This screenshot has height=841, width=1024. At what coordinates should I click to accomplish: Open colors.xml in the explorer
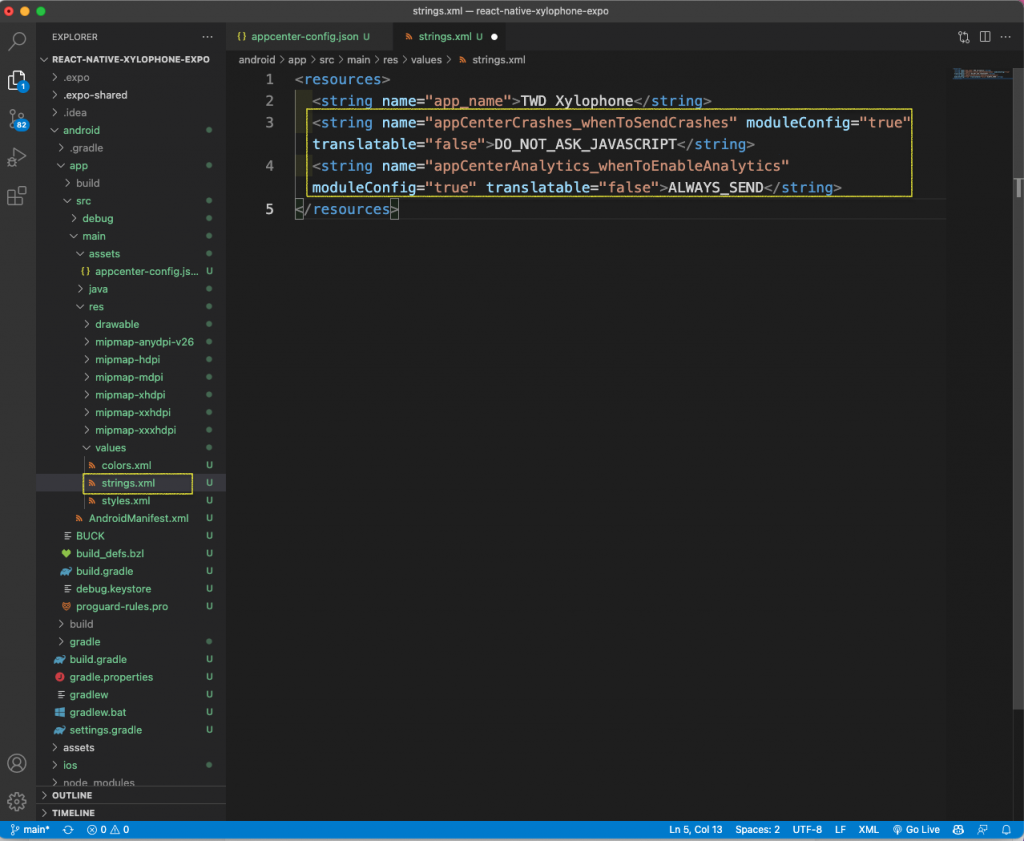point(131,465)
